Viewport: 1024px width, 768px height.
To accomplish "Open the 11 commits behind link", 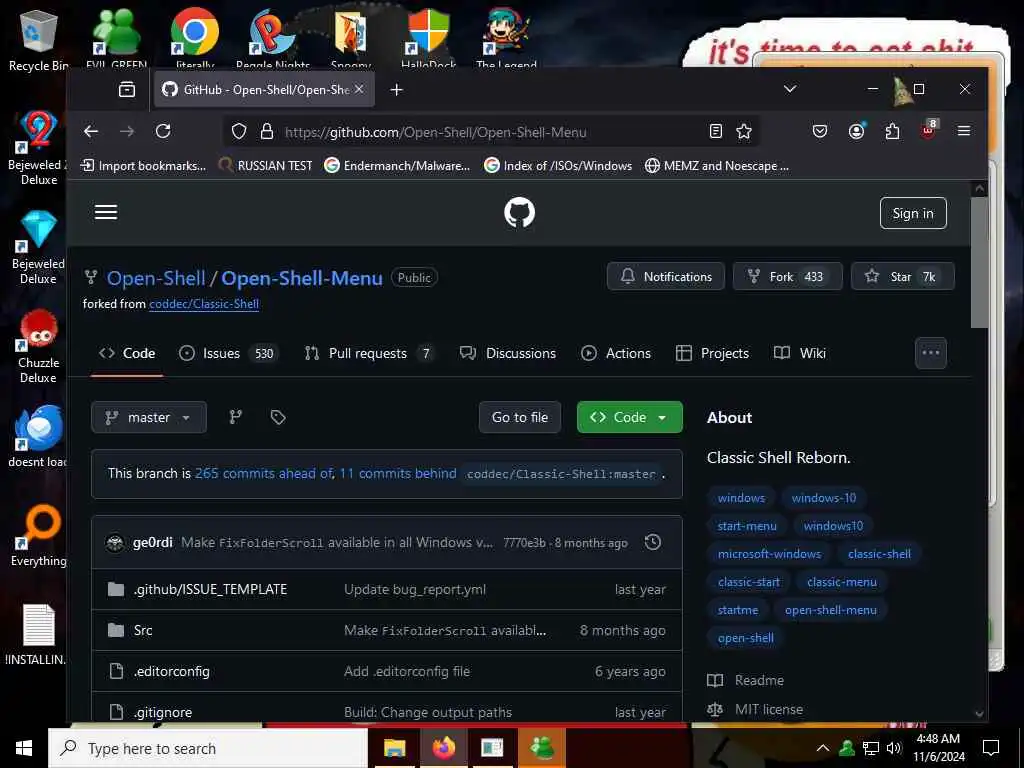I will click(x=398, y=473).
